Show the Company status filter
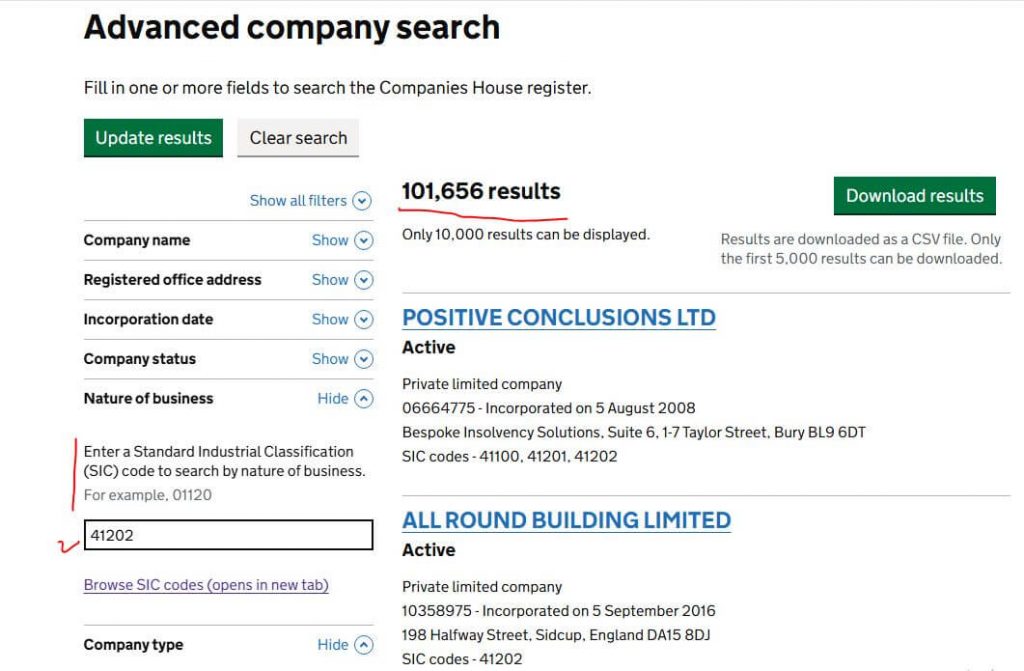The height and width of the screenshot is (671, 1024). [x=330, y=359]
